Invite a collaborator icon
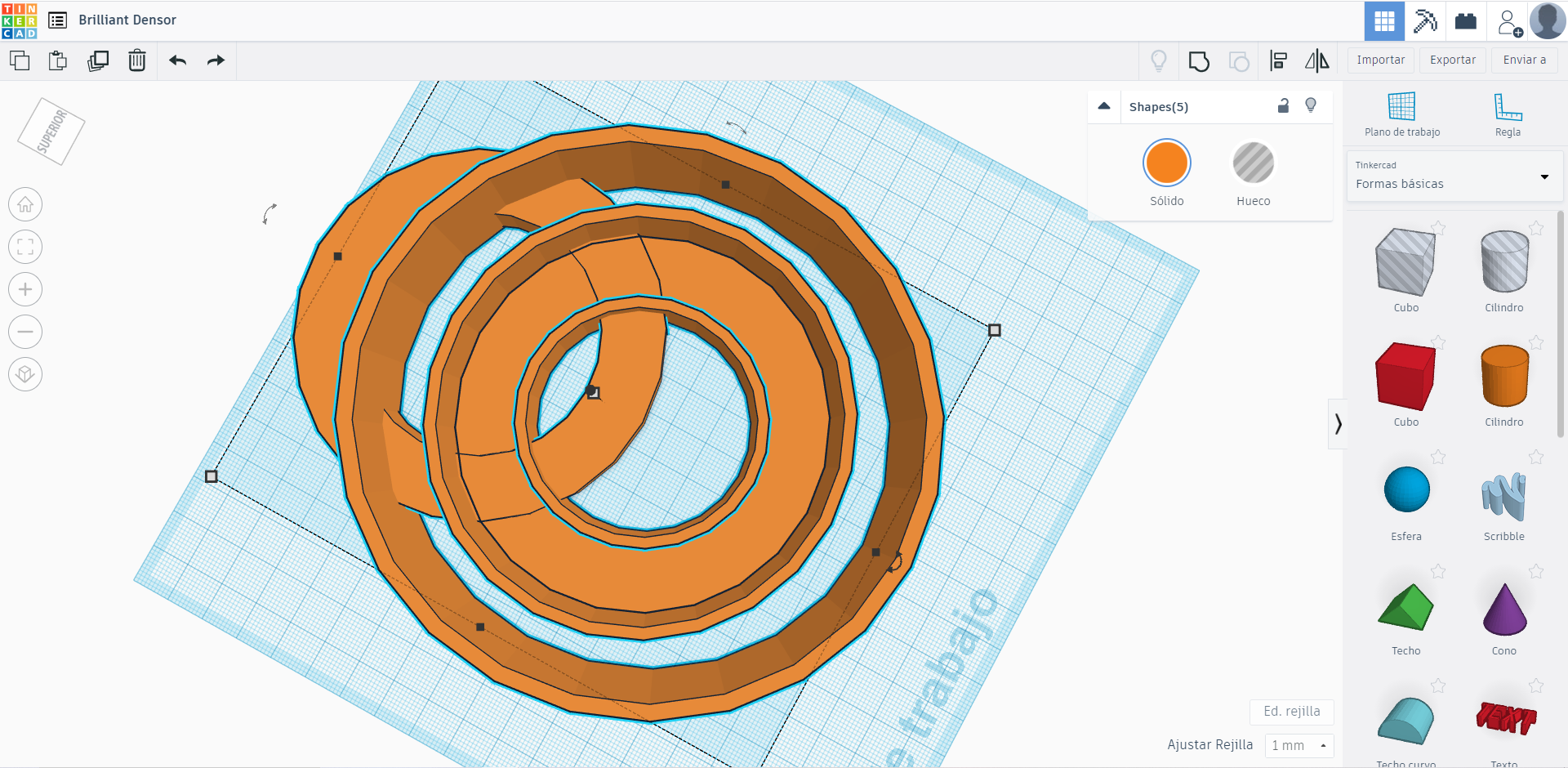 point(1509,22)
